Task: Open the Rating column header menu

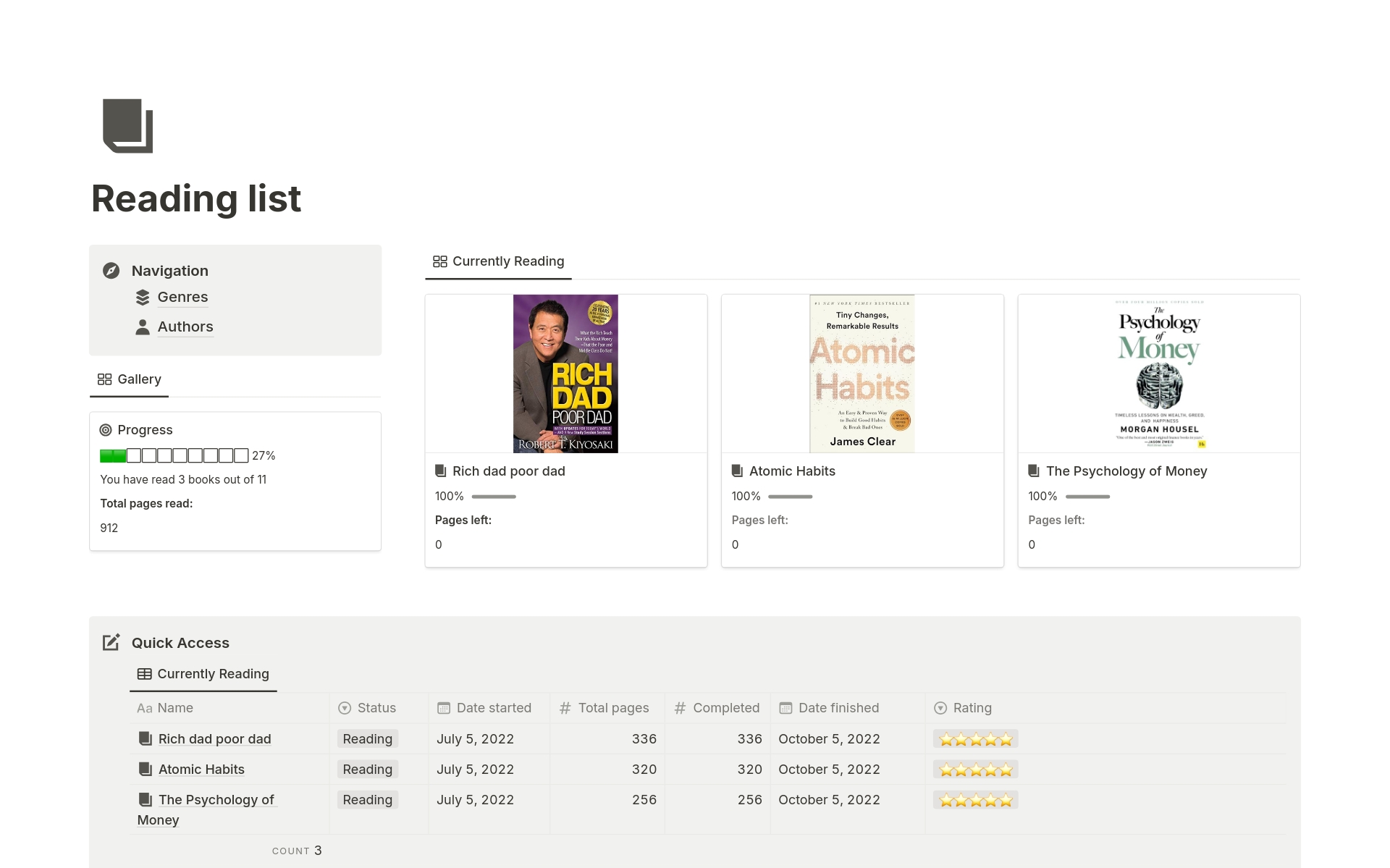Action: coord(972,708)
